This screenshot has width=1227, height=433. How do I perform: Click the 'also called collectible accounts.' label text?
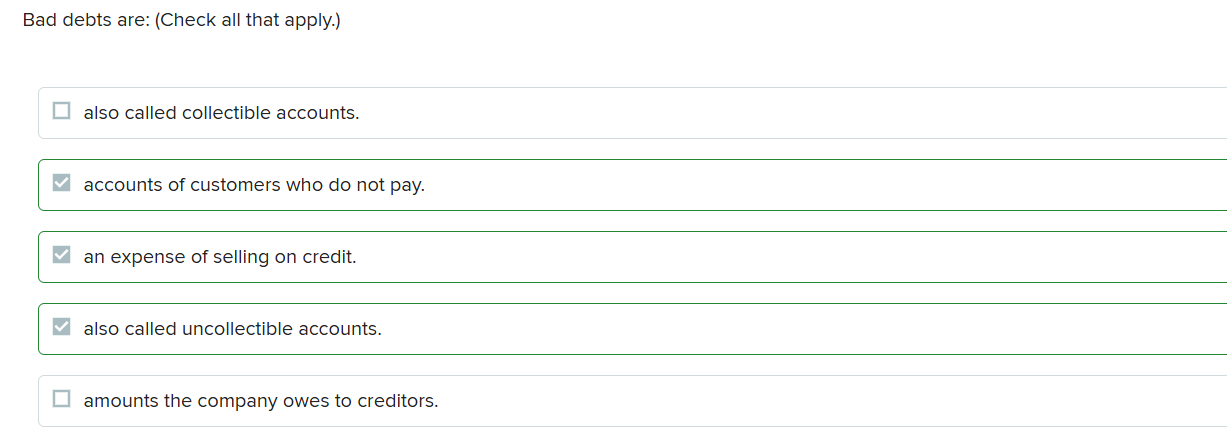(x=221, y=113)
